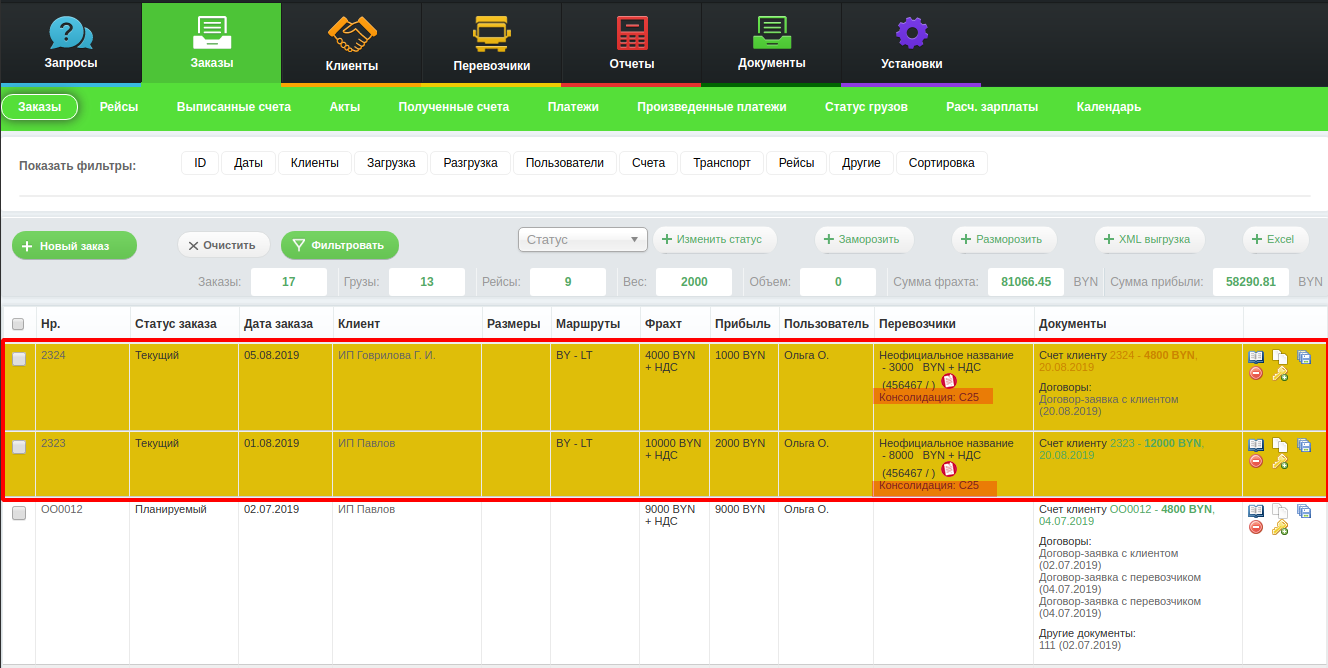Expand the Разгрузка filter

point(470,163)
